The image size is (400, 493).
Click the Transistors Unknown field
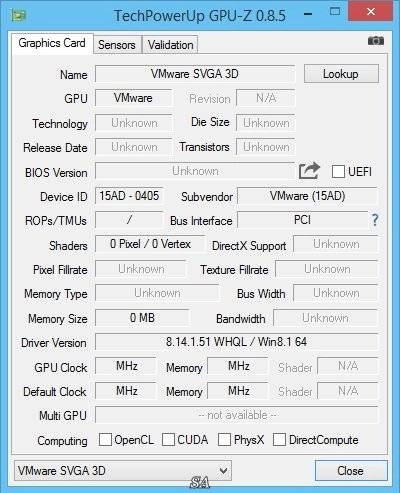click(266, 147)
